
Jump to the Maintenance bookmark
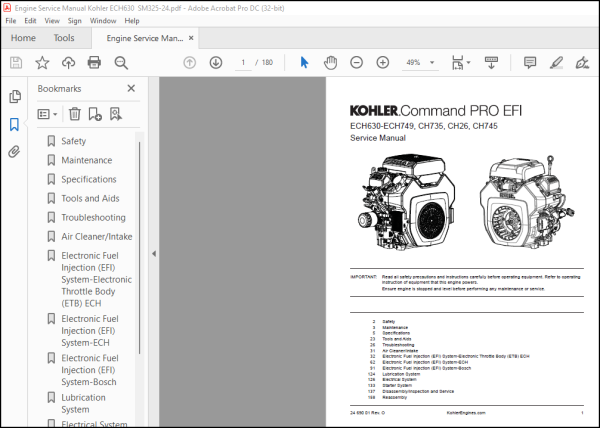tap(87, 160)
